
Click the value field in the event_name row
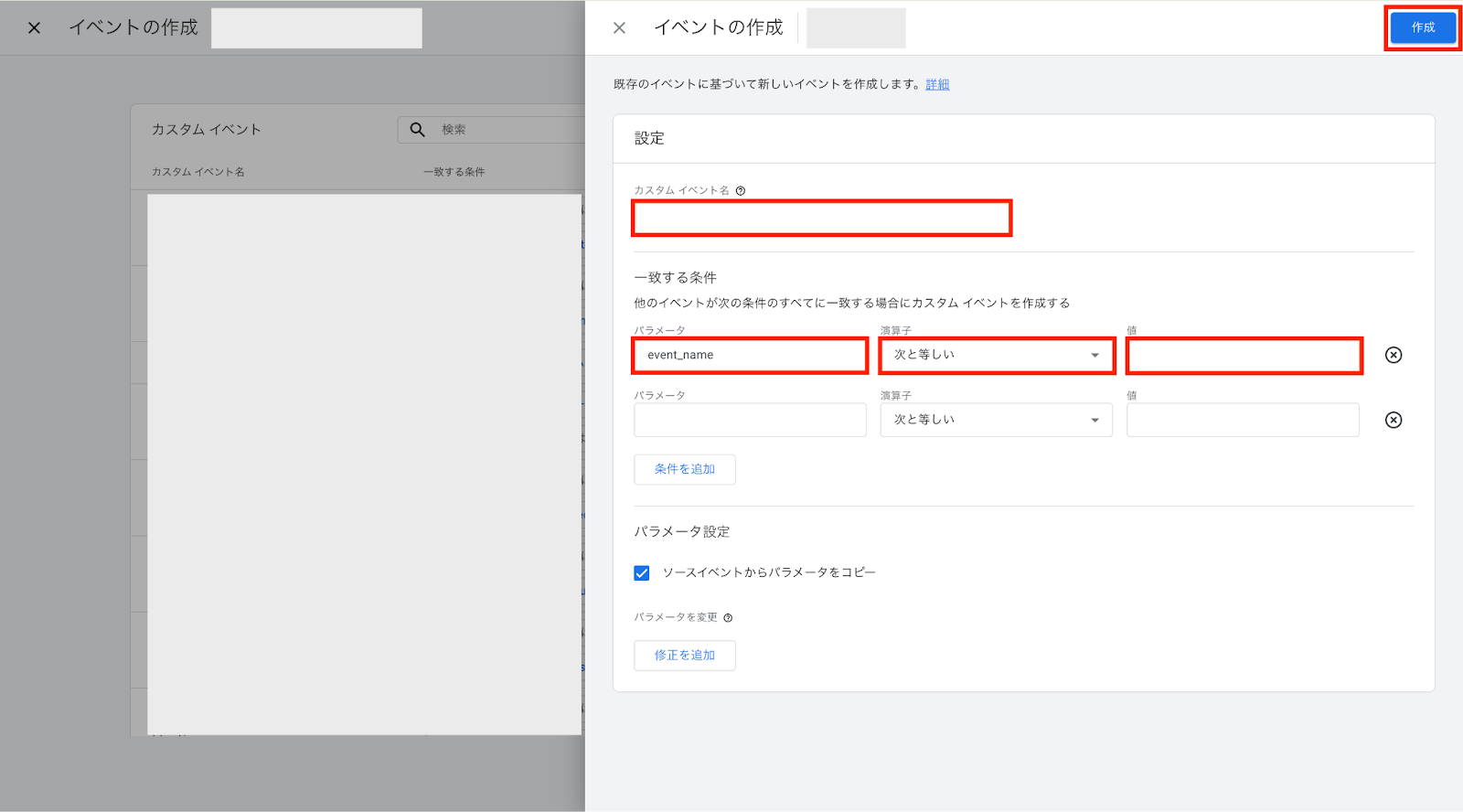click(x=1244, y=356)
